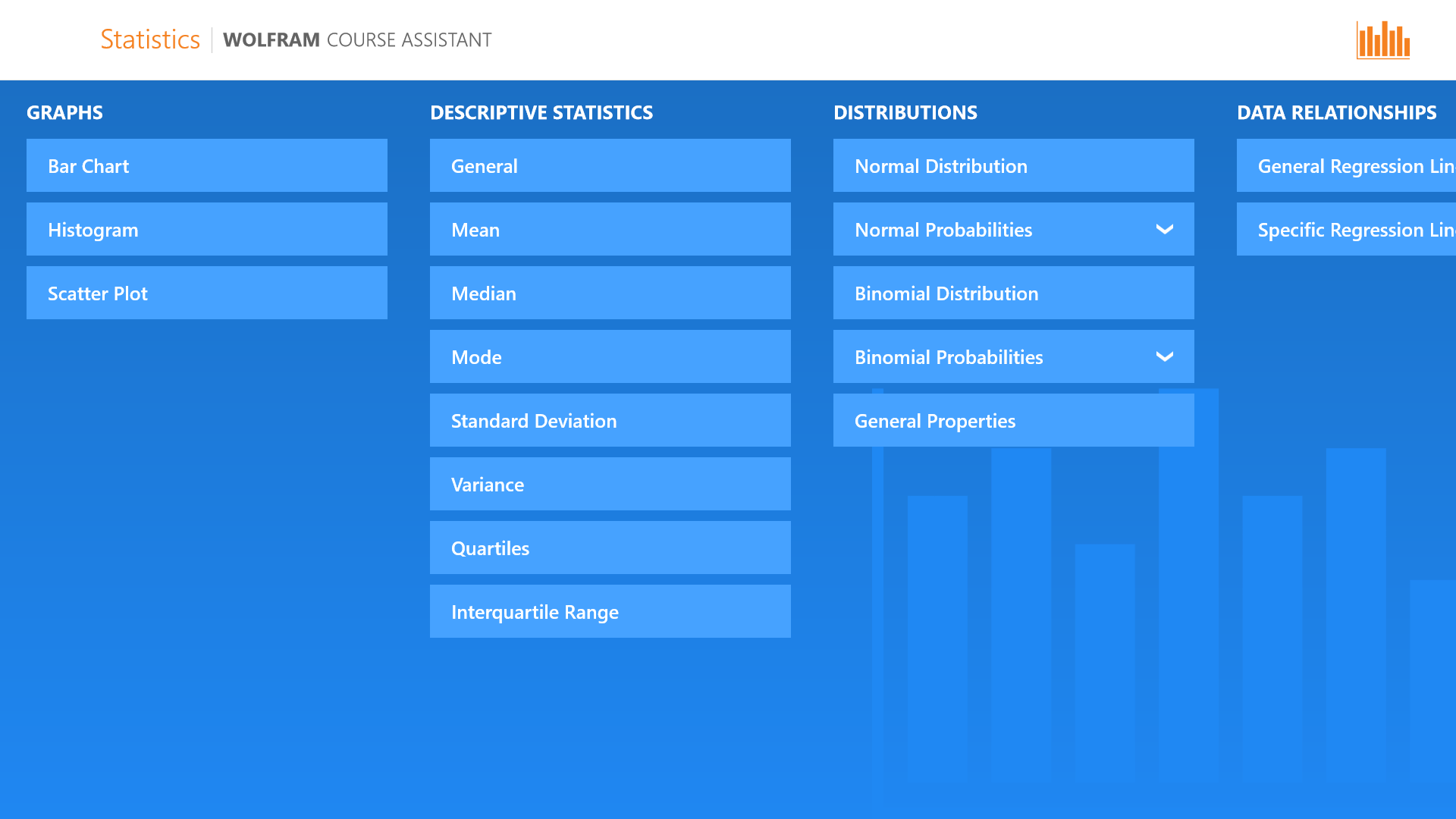The width and height of the screenshot is (1456, 819).
Task: Select General Regression Line tile
Action: click(x=1347, y=165)
